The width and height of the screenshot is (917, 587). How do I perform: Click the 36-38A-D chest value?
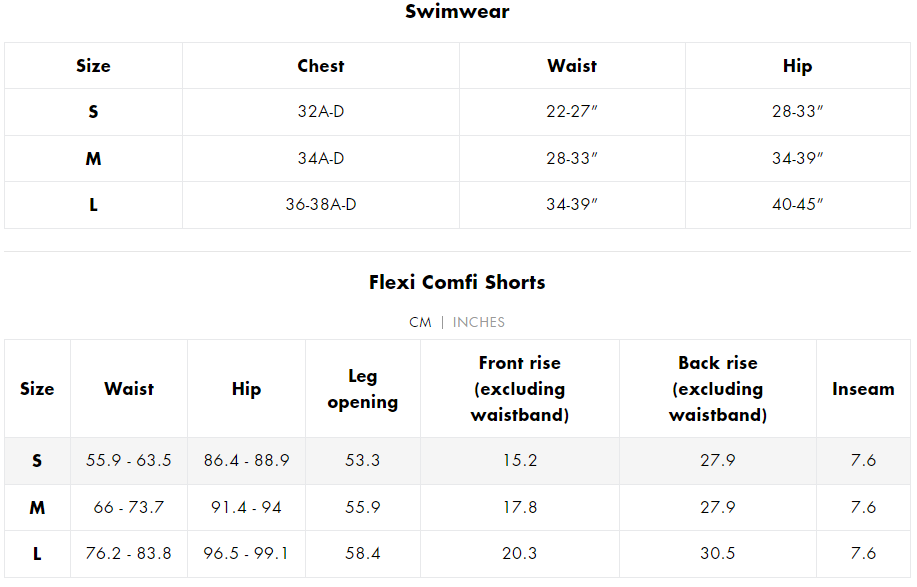(x=320, y=205)
